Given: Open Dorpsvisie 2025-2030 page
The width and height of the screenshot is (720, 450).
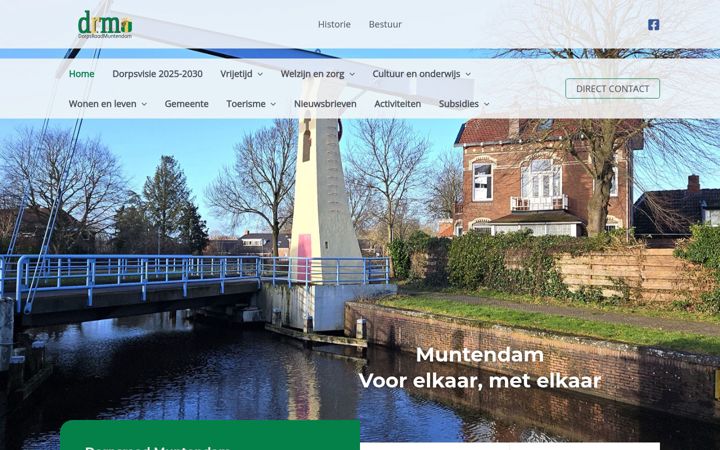Looking at the screenshot, I should tap(158, 74).
